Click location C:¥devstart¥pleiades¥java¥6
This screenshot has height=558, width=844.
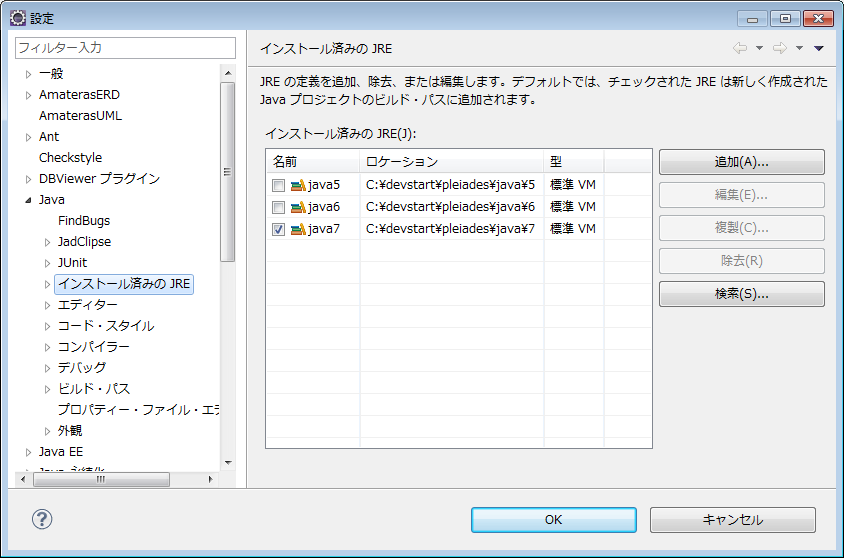[x=451, y=207]
